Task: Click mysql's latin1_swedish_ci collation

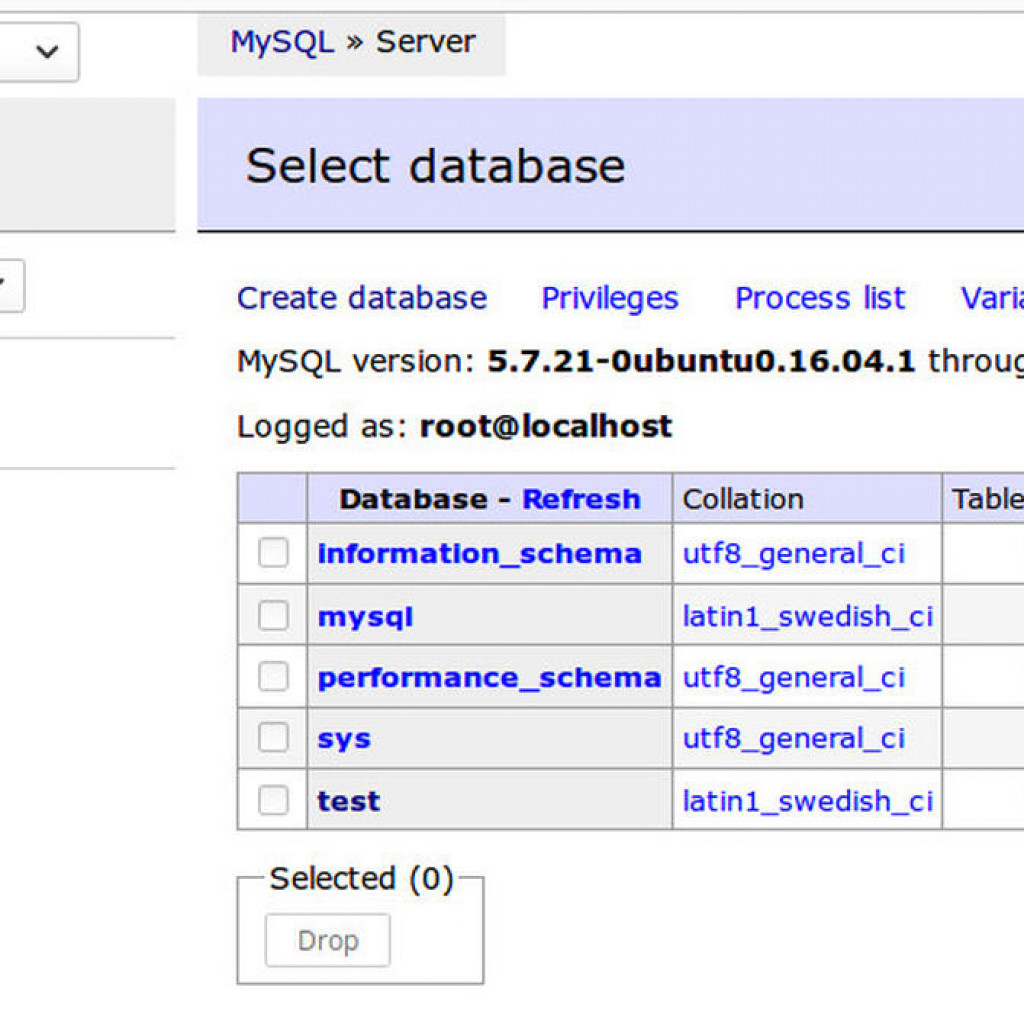Action: [x=808, y=616]
